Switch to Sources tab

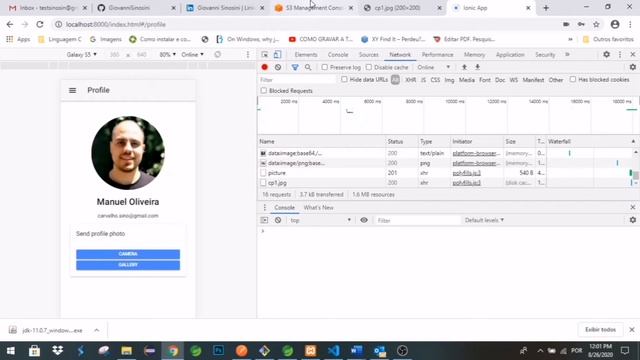click(x=369, y=54)
